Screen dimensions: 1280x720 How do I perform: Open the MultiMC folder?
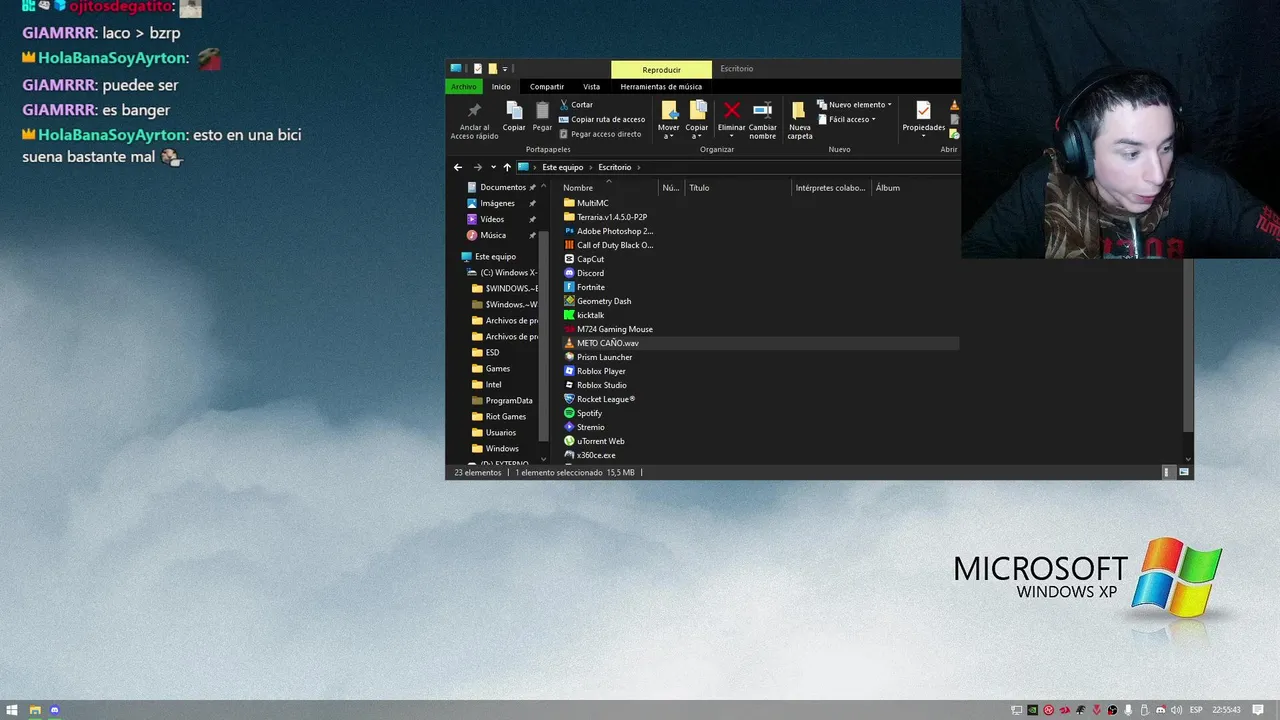(x=585, y=203)
